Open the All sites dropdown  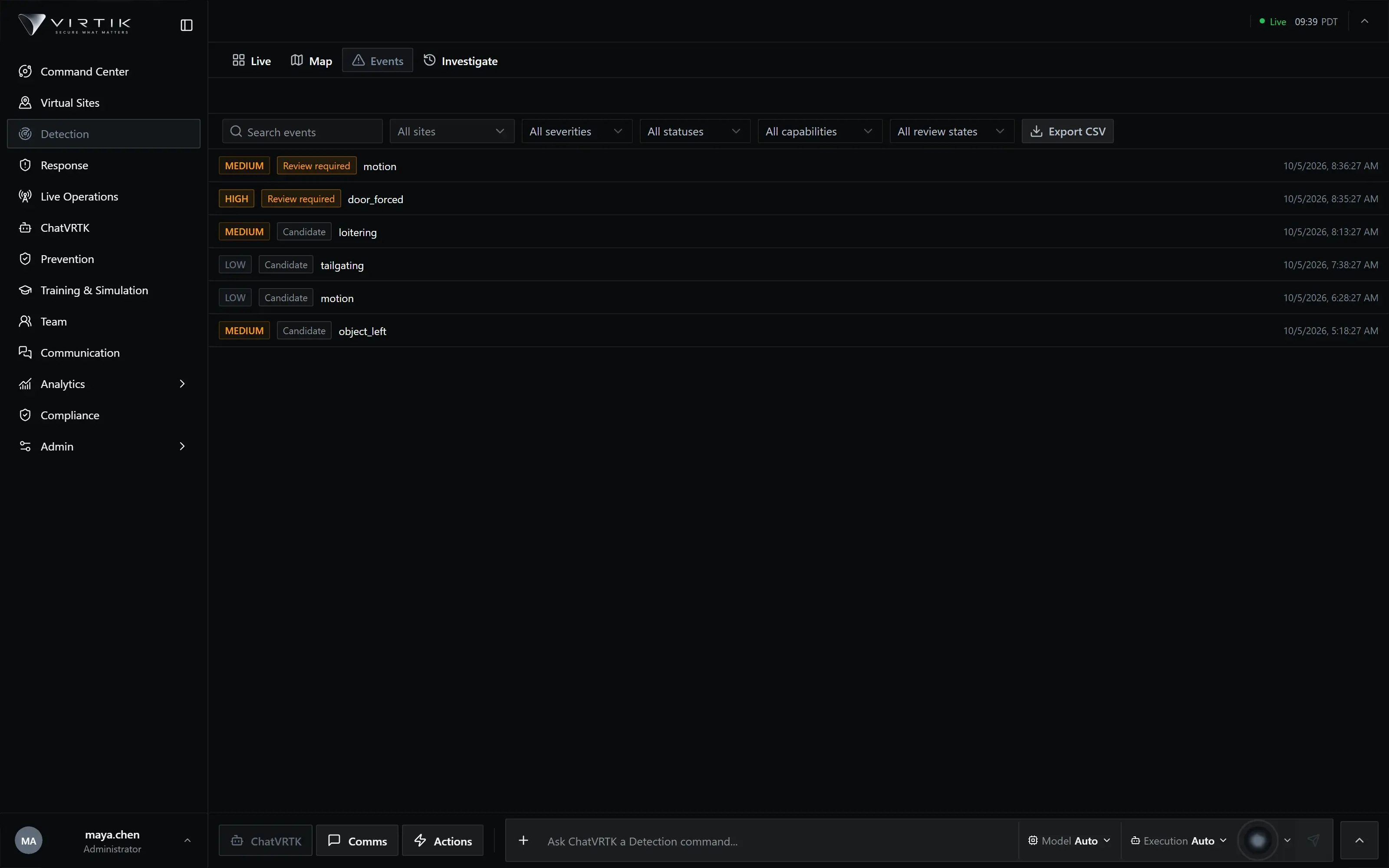point(452,132)
